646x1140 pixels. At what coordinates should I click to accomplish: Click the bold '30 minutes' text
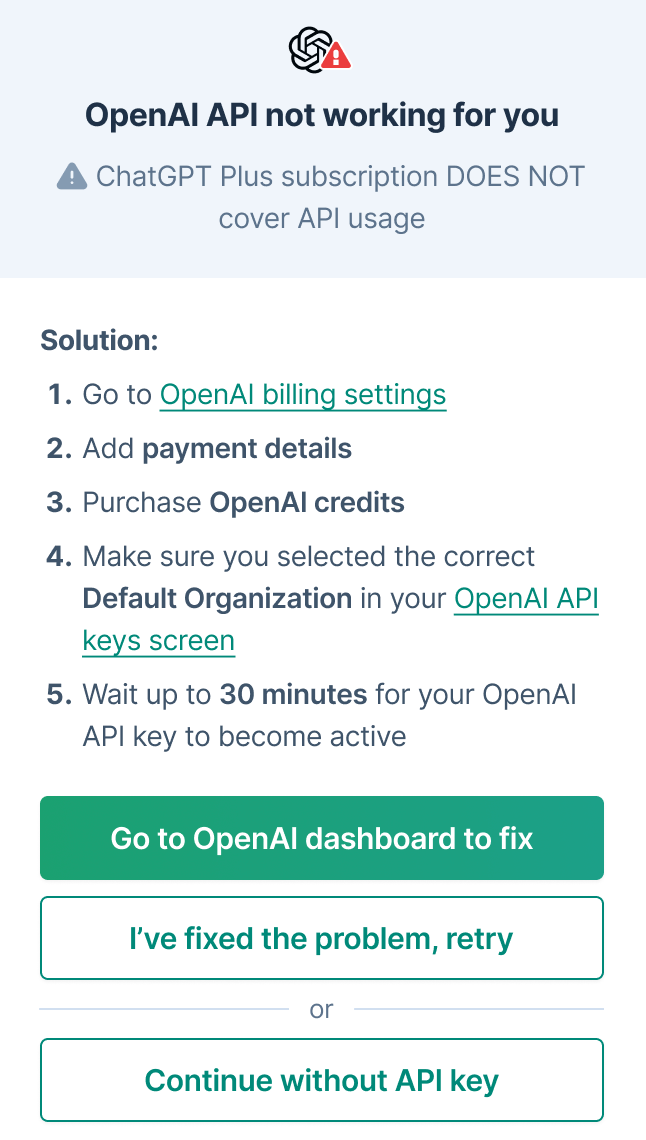tap(294, 695)
